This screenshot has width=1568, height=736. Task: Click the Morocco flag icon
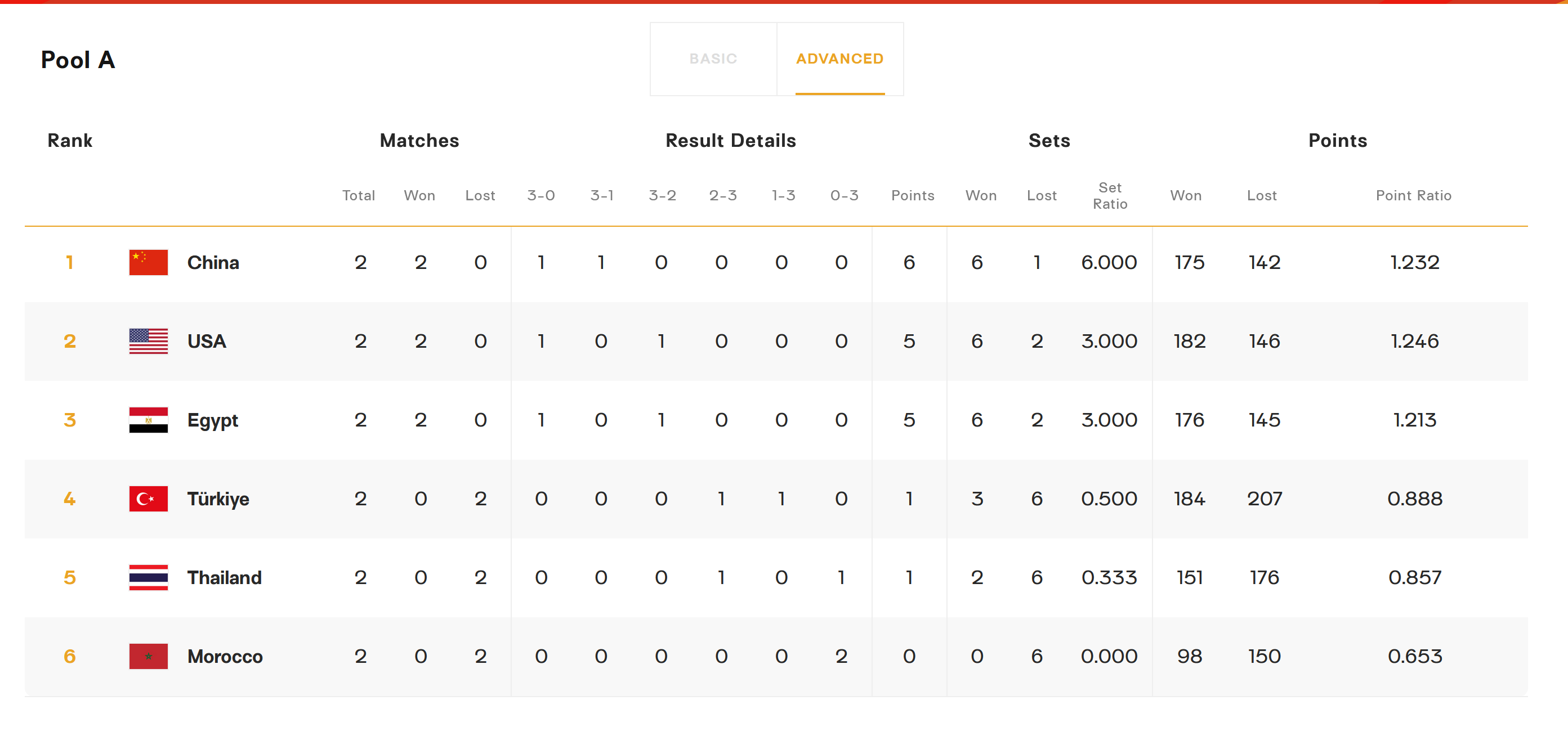point(148,656)
